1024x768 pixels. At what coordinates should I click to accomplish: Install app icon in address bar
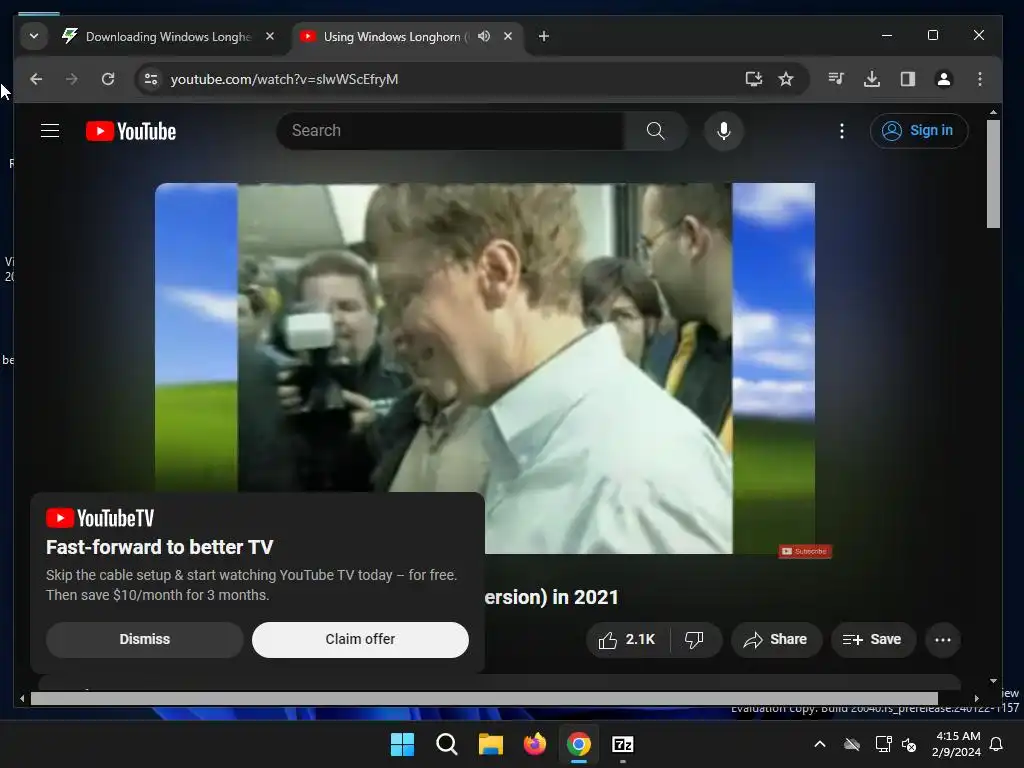754,79
